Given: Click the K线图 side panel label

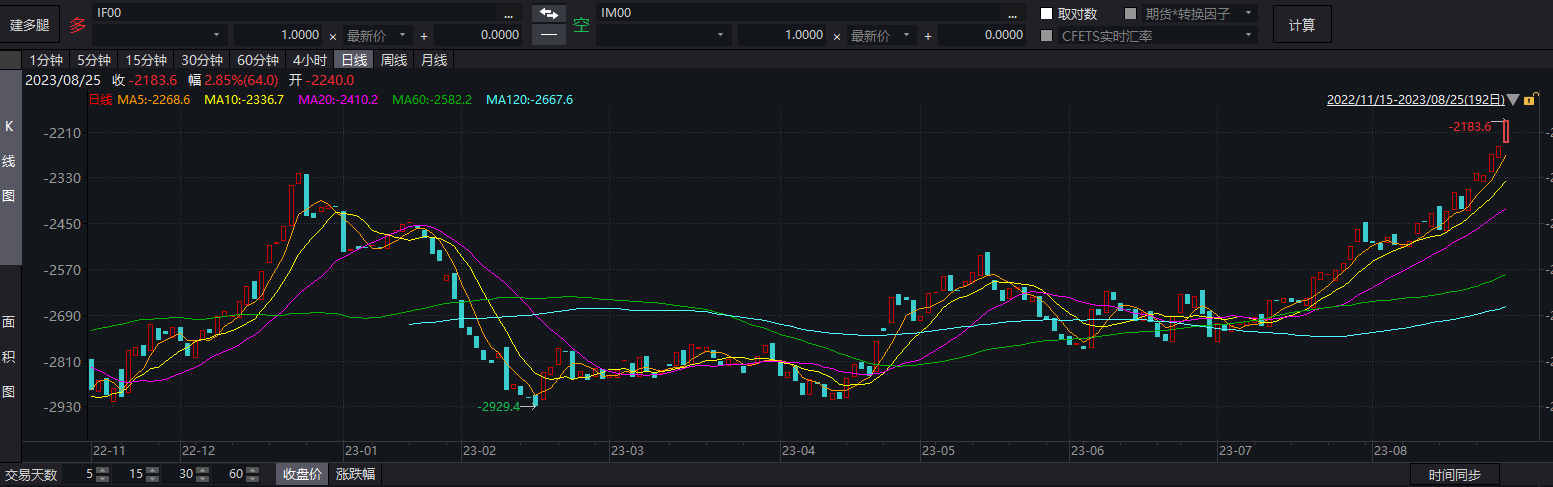Looking at the screenshot, I should [10, 162].
